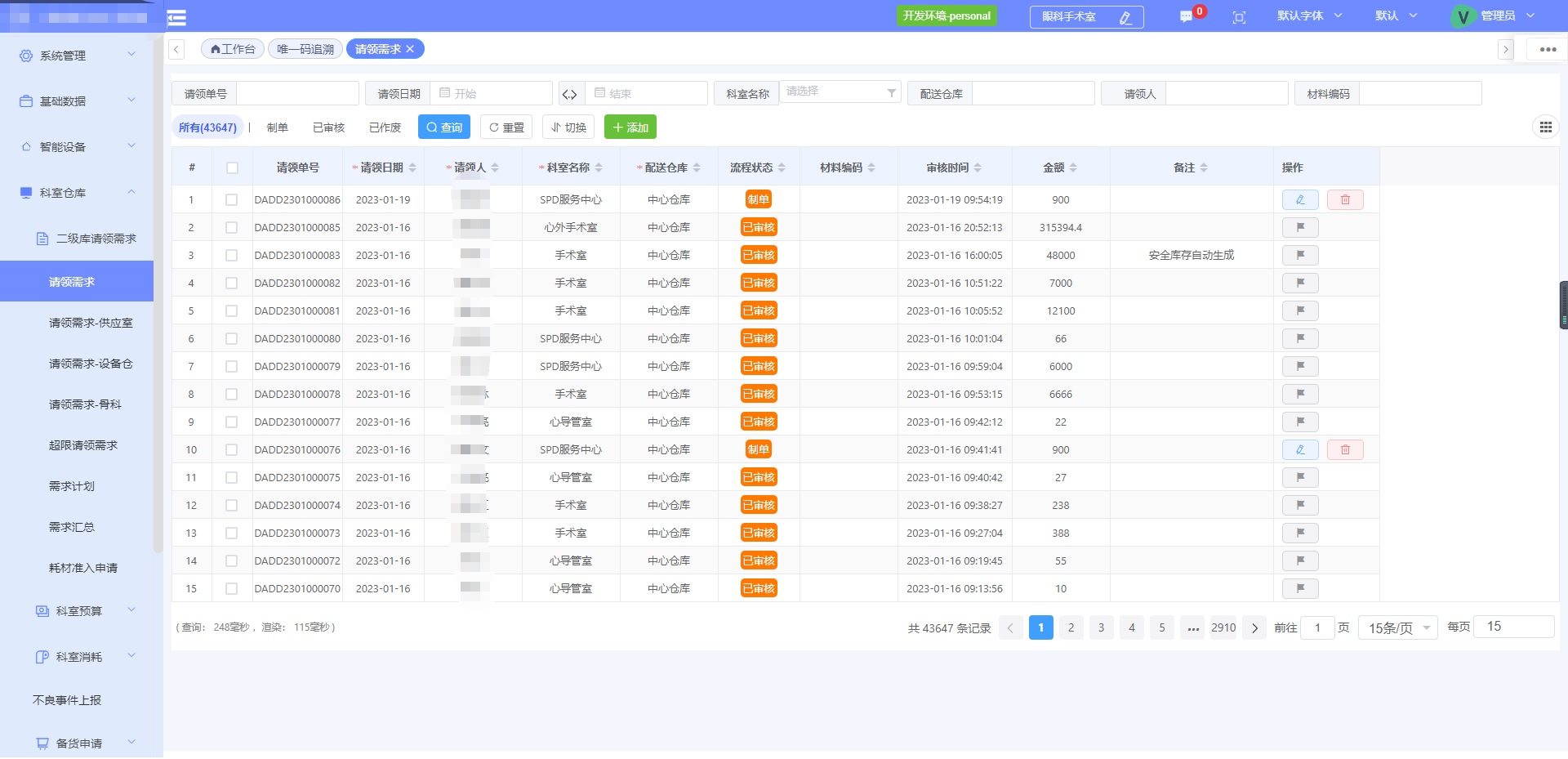The image size is (1568, 759).
Task: Check the row for DADD2301000081
Action: tap(232, 310)
